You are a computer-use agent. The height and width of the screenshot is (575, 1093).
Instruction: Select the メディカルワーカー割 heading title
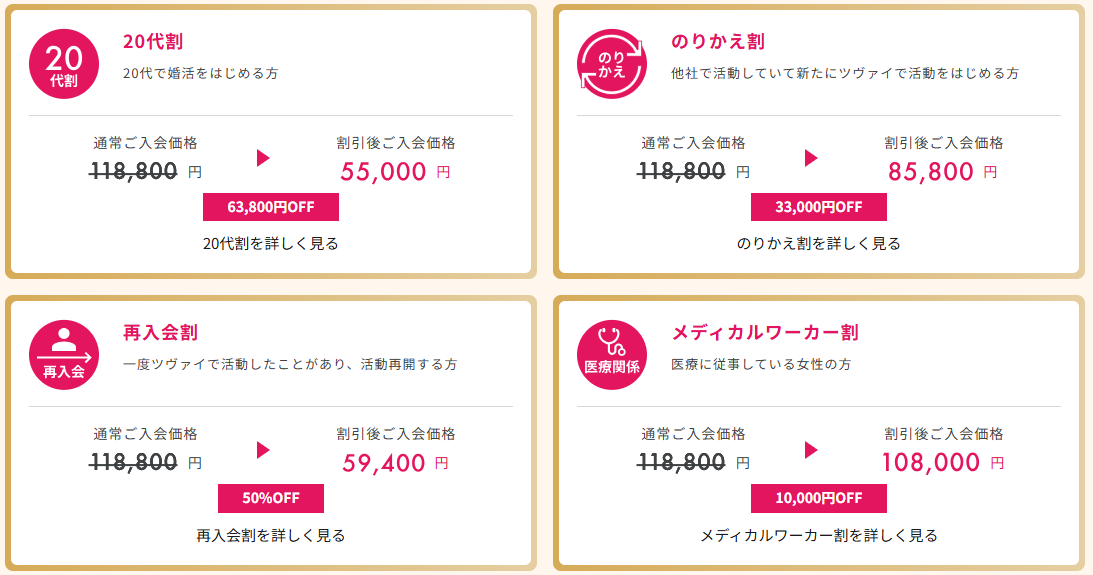click(x=765, y=332)
